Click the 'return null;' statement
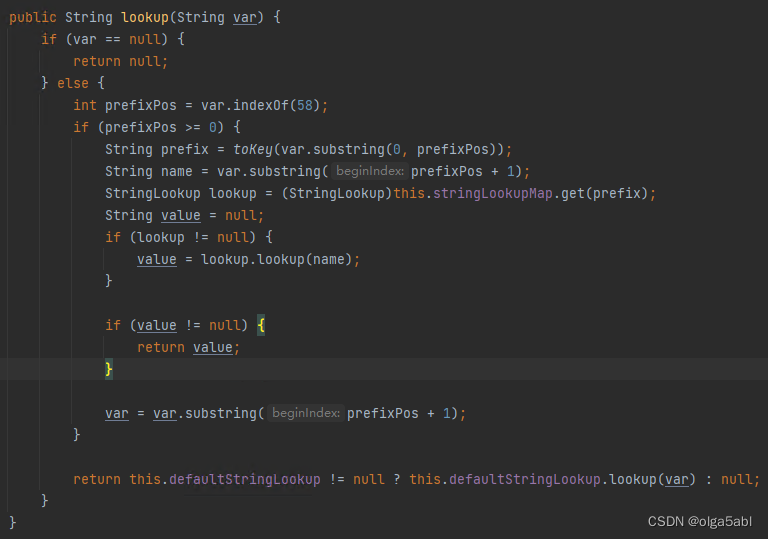 120,61
